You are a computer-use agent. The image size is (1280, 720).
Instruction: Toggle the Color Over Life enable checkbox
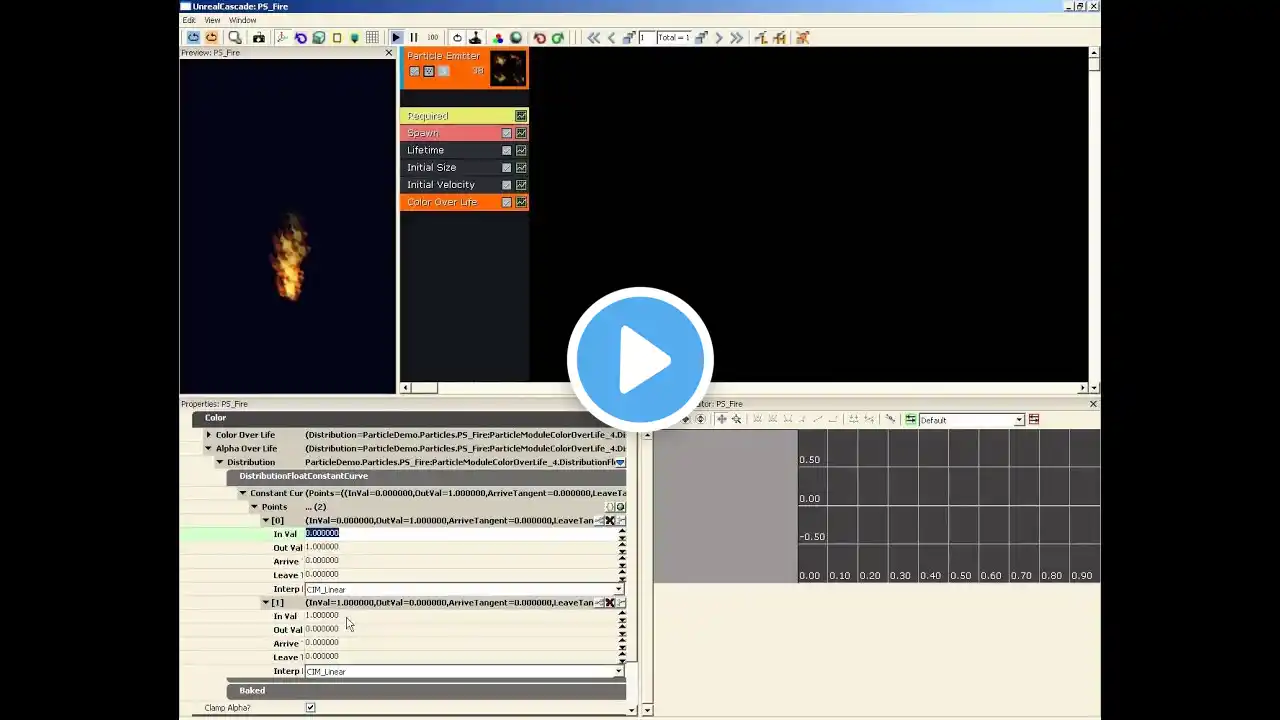pyautogui.click(x=507, y=202)
